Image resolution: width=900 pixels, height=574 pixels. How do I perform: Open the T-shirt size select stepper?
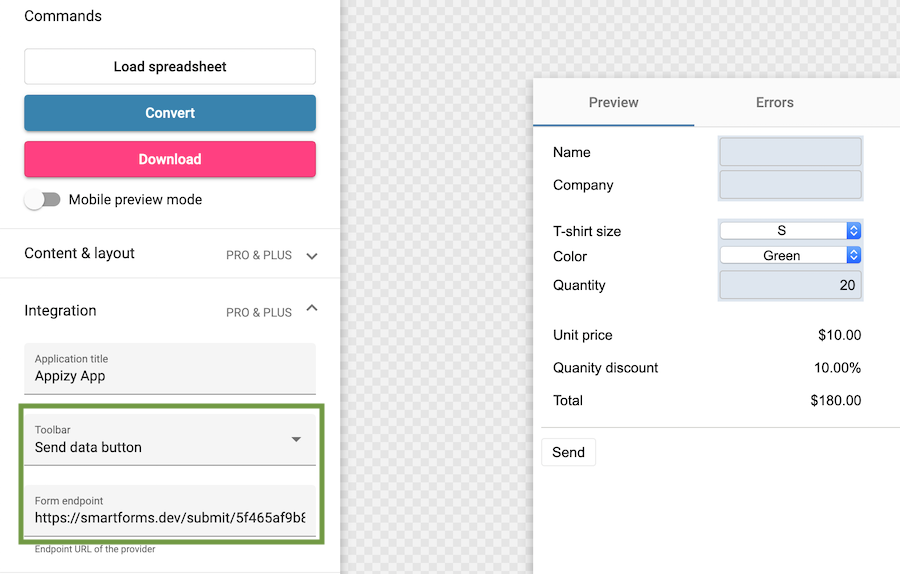854,231
